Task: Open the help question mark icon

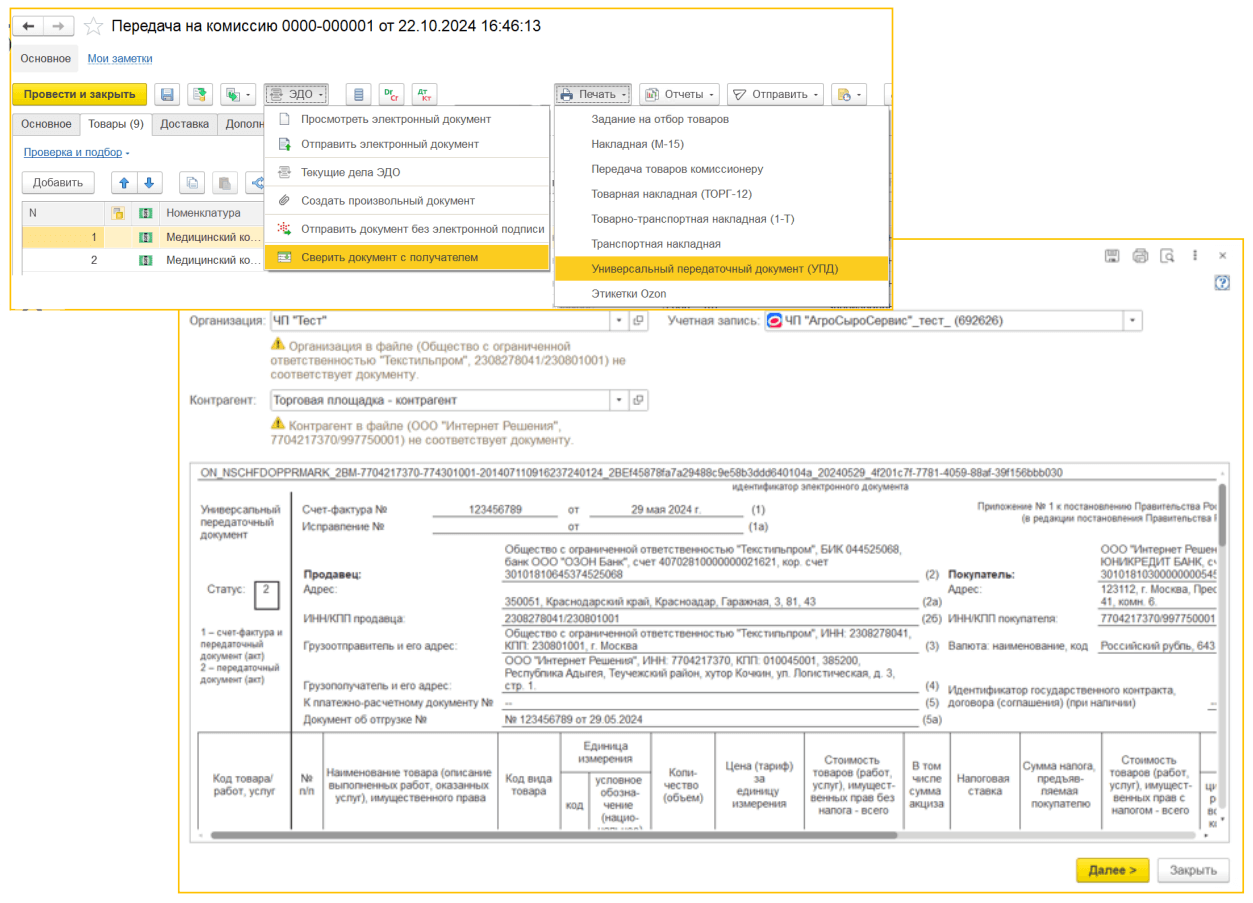Action: pos(1221,283)
